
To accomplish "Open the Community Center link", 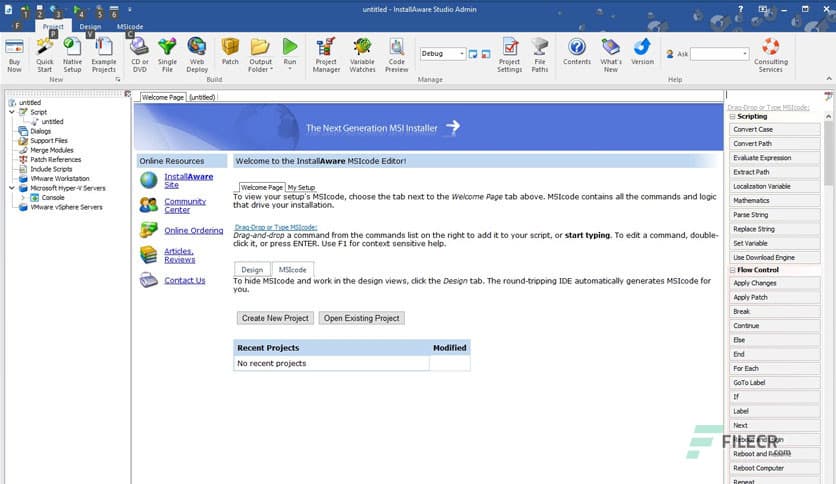I will [185, 205].
